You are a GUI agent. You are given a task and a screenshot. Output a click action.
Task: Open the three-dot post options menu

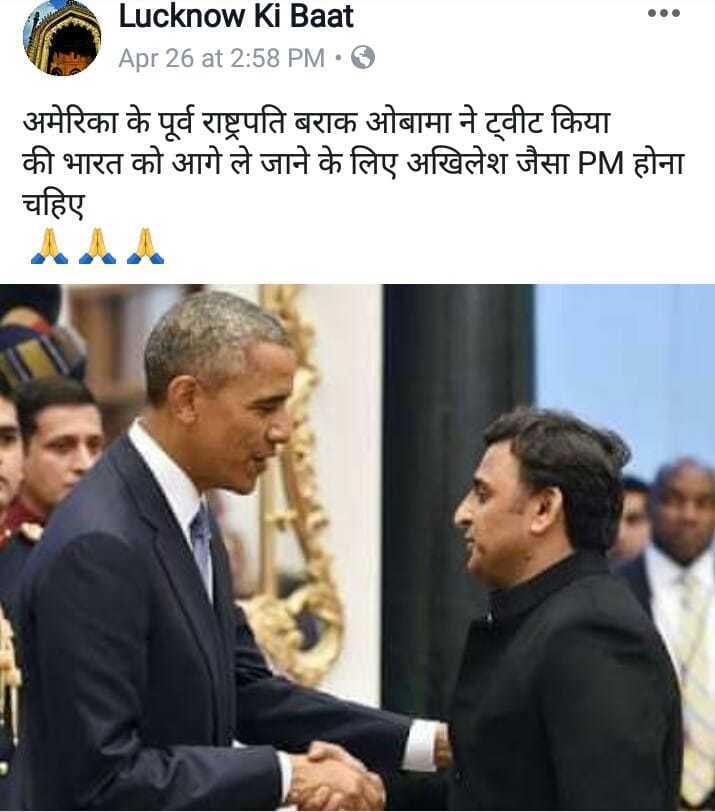(x=663, y=13)
